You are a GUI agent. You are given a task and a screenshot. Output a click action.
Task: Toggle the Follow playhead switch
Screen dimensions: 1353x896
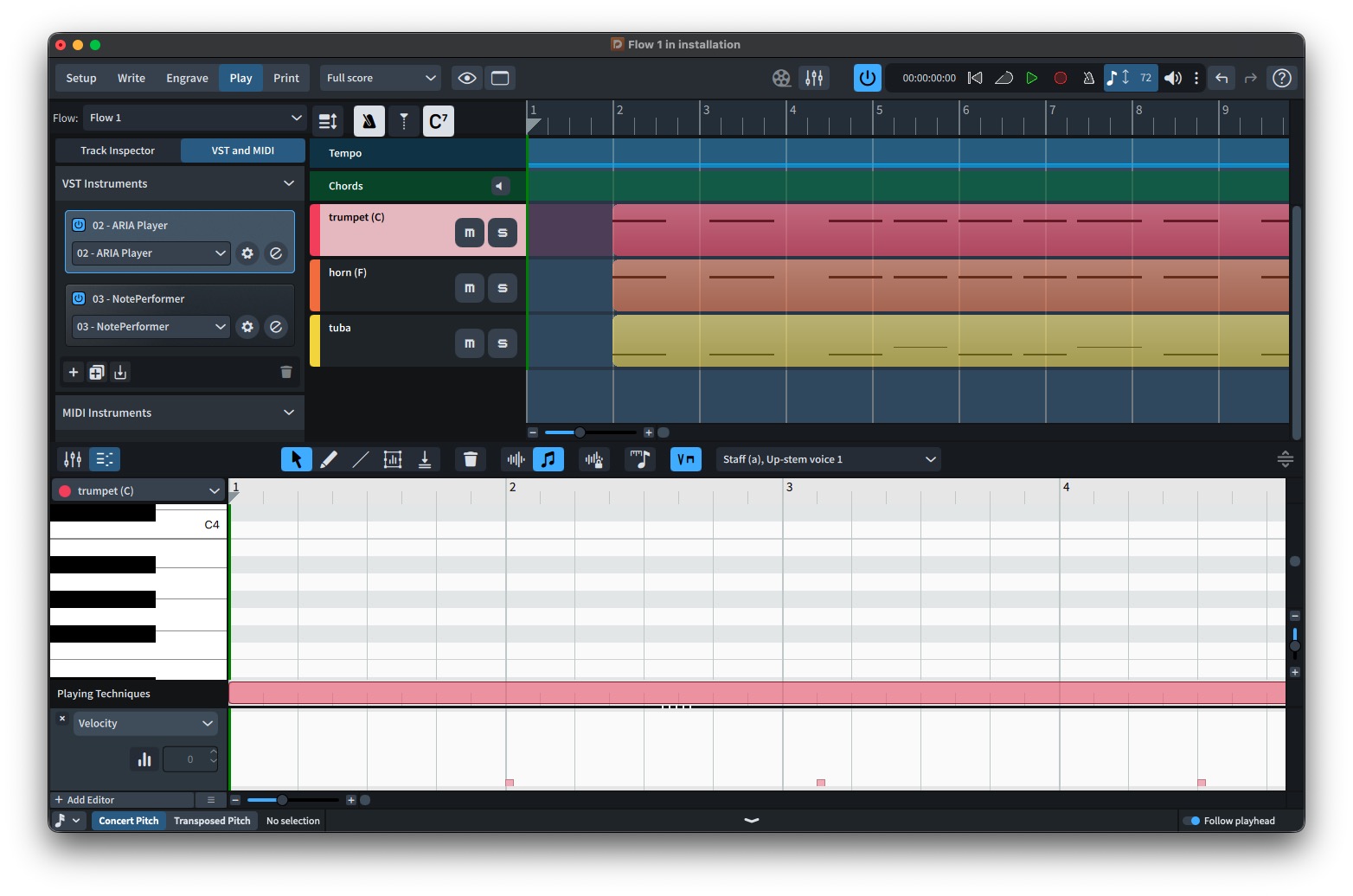pyautogui.click(x=1192, y=821)
